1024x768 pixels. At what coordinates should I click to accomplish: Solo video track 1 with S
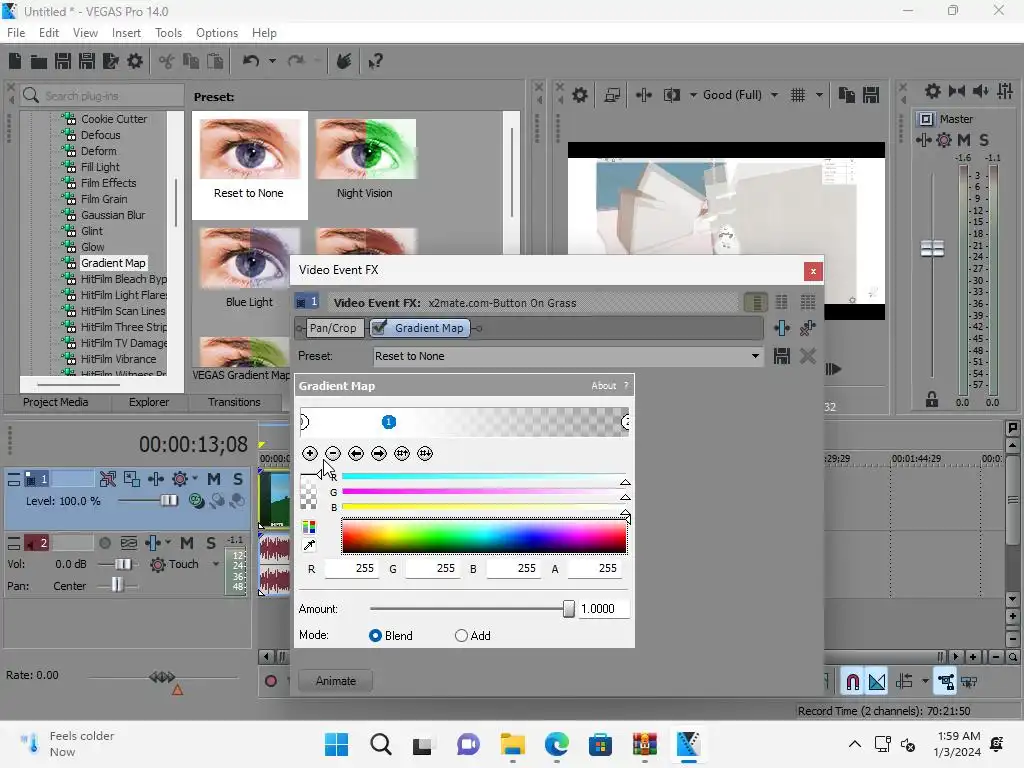tap(238, 479)
